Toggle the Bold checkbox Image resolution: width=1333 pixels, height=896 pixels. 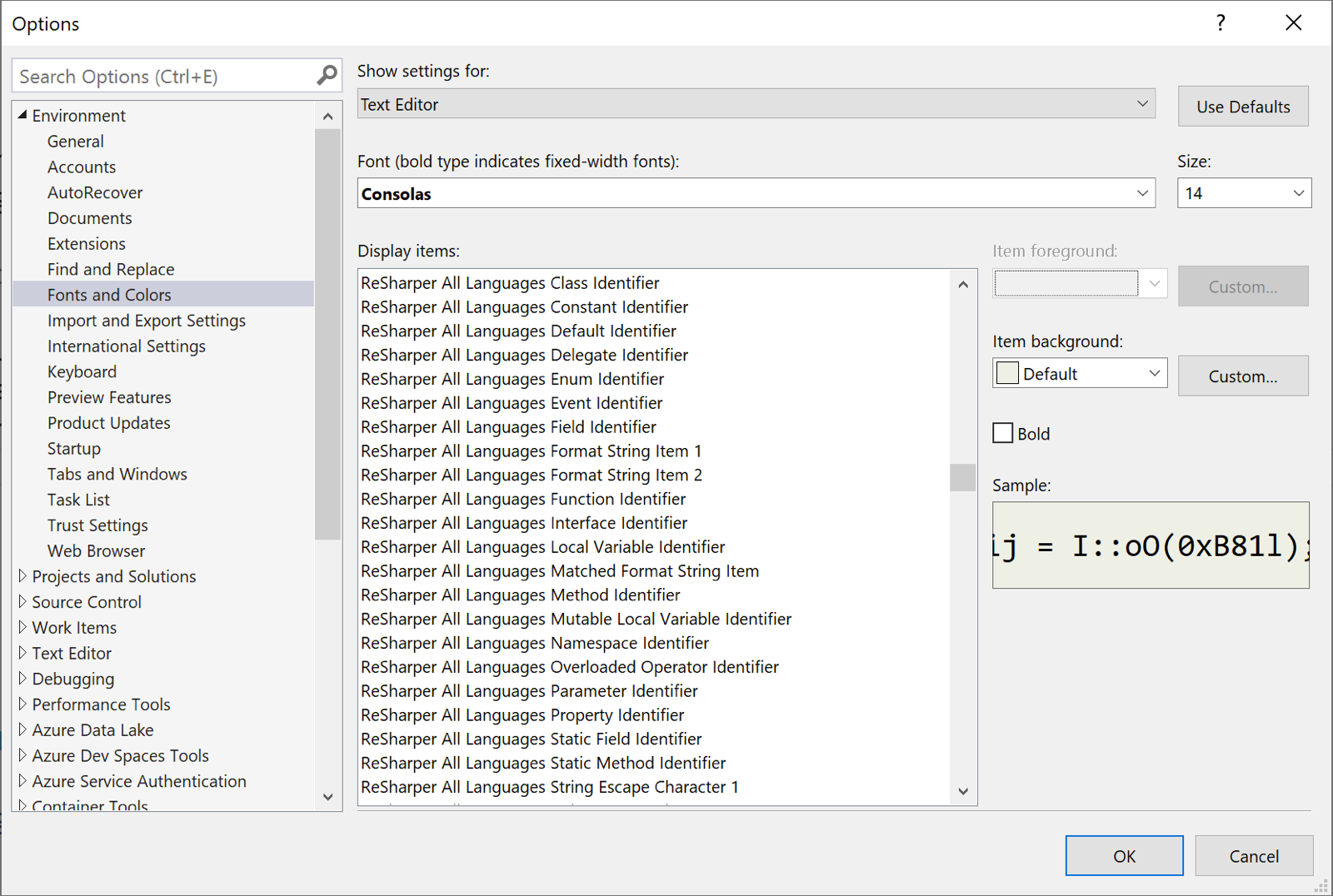click(1003, 433)
